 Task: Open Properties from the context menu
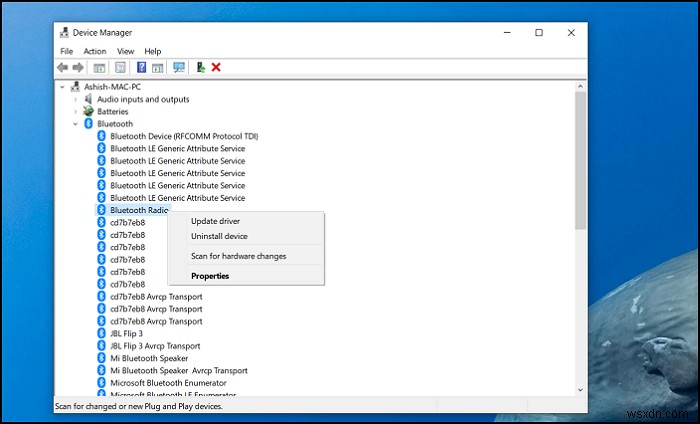point(246,276)
